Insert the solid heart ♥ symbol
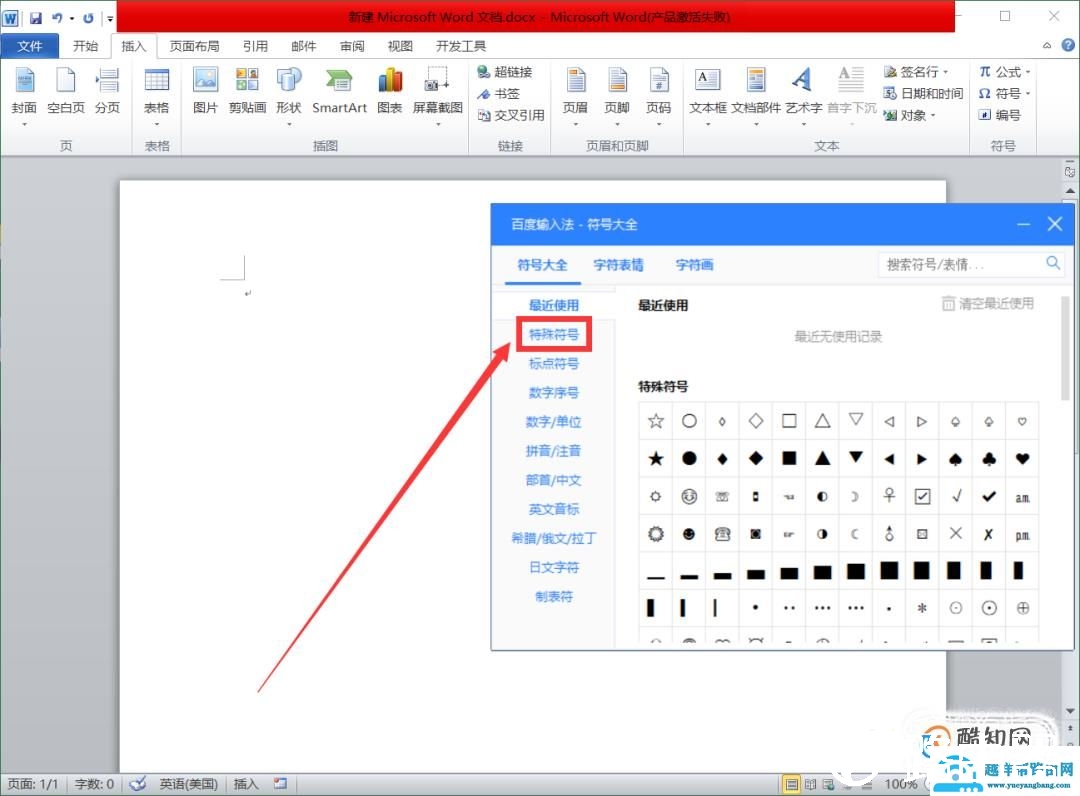The width and height of the screenshot is (1080, 796). tap(1022, 459)
